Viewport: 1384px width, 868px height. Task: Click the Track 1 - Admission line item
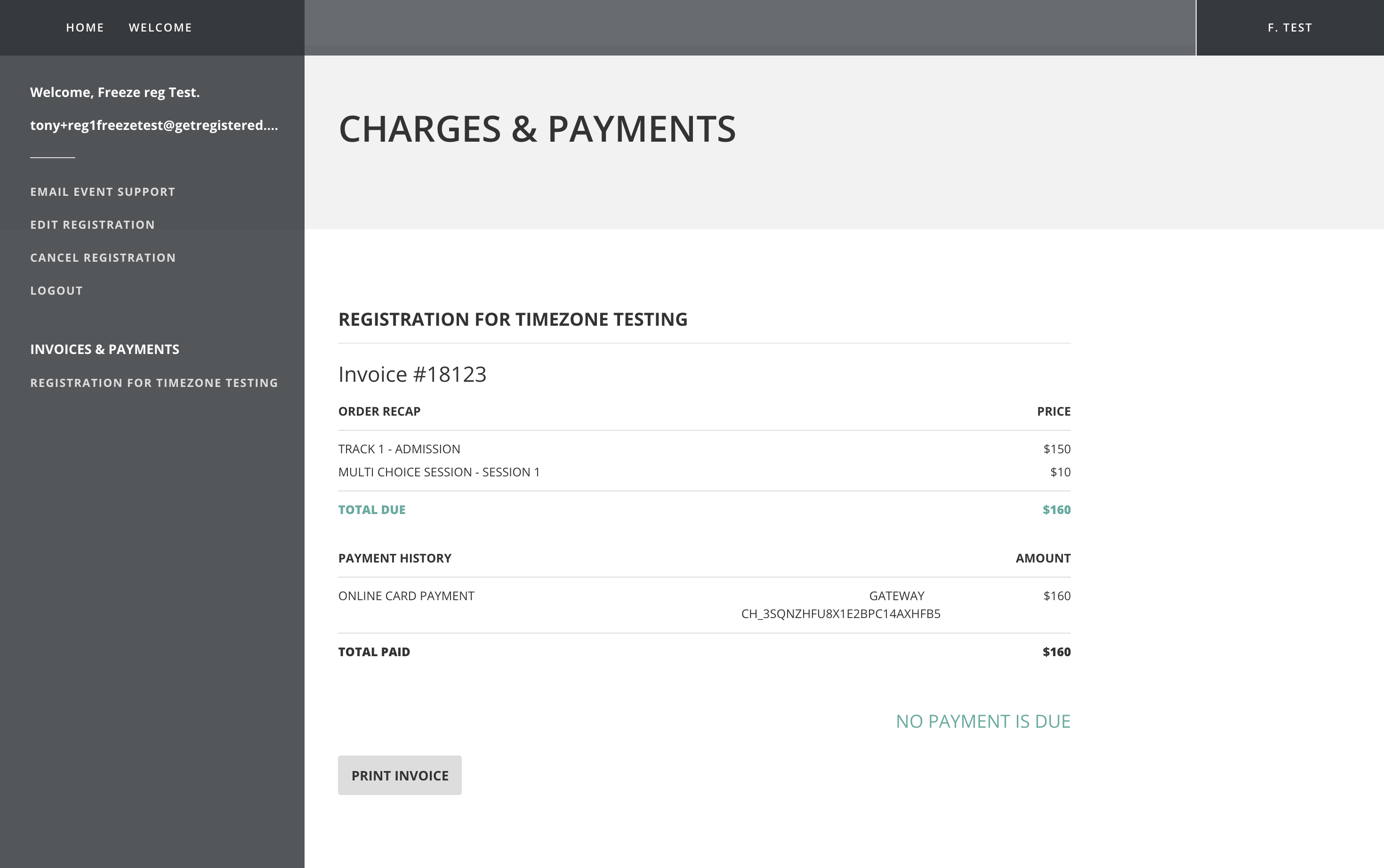pos(399,449)
